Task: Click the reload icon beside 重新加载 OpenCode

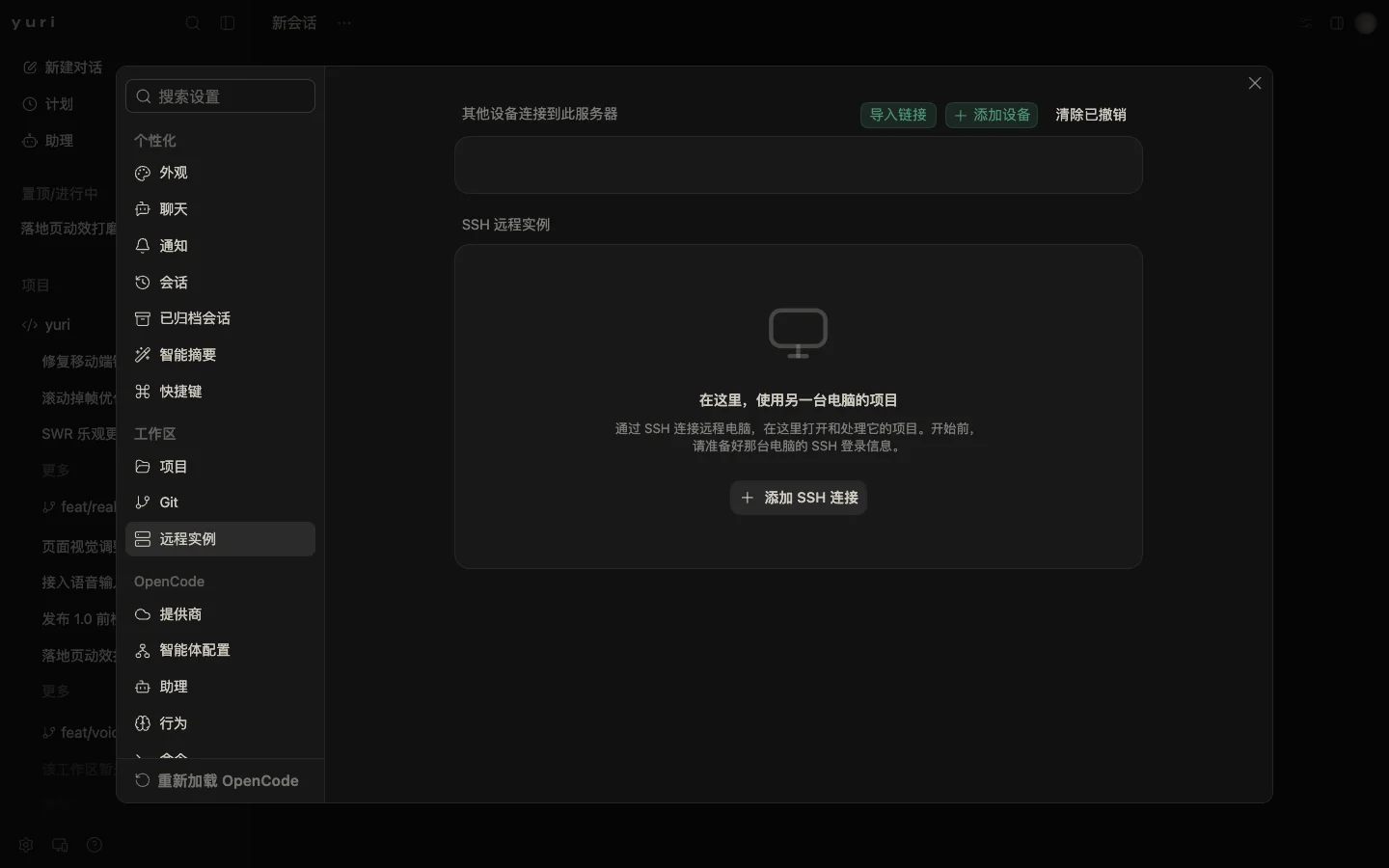Action: [142, 780]
